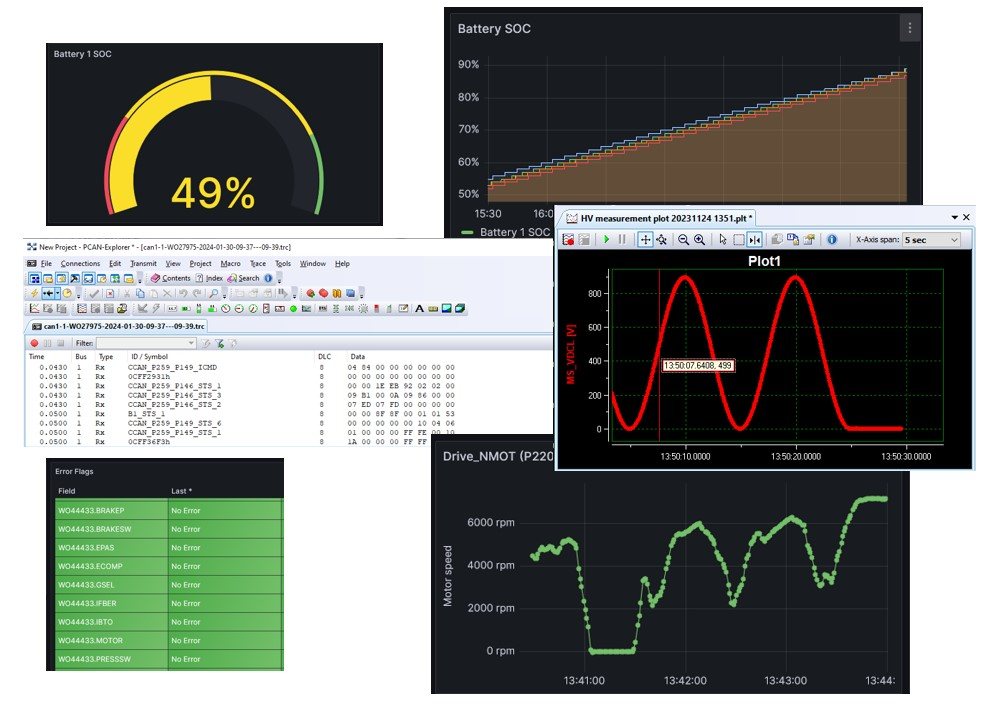Open the Battery SOC panel three-dot menu
The height and width of the screenshot is (716, 995).
[909, 28]
